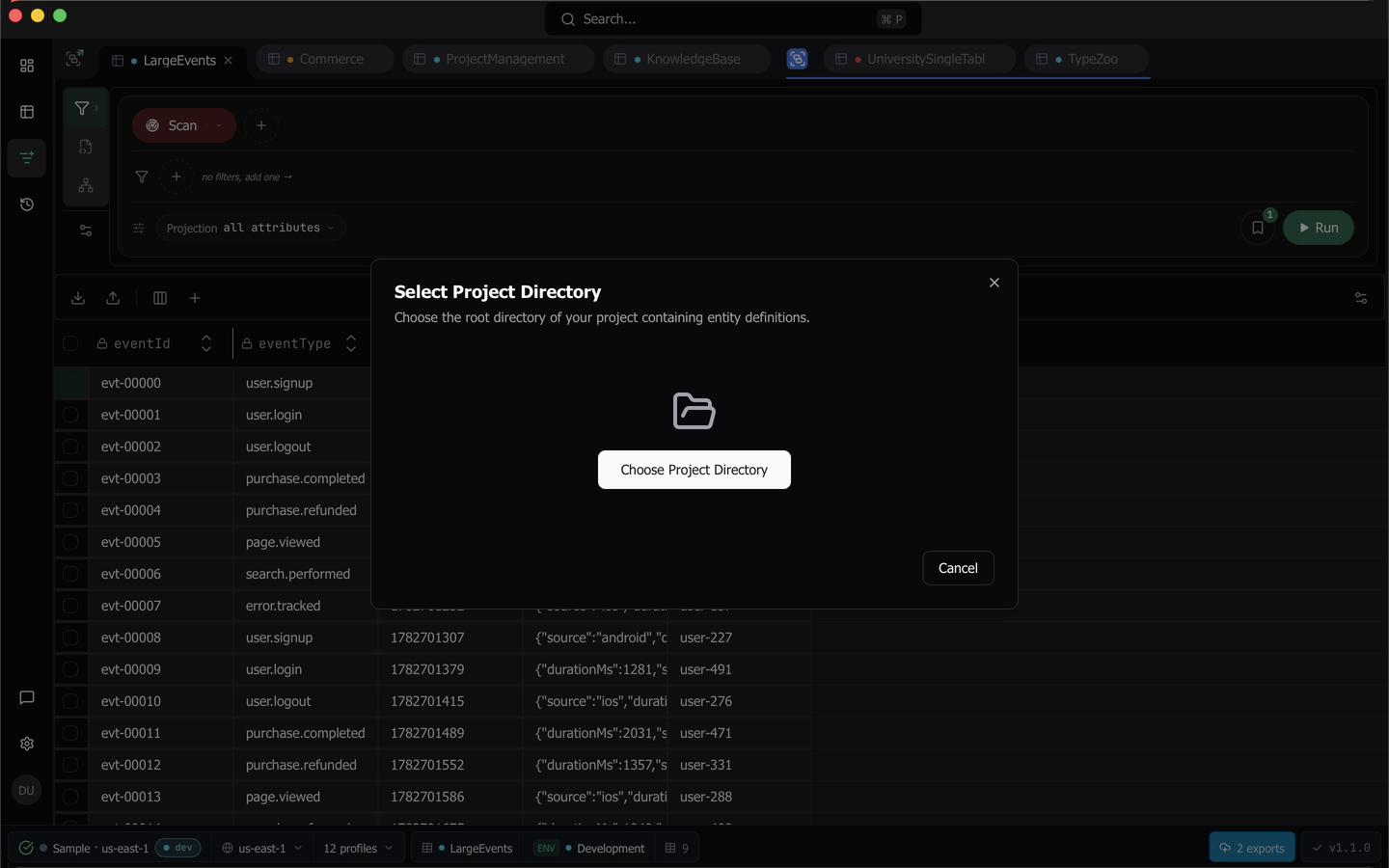Open the 2 exports button
This screenshot has width=1389, height=868.
[1252, 848]
